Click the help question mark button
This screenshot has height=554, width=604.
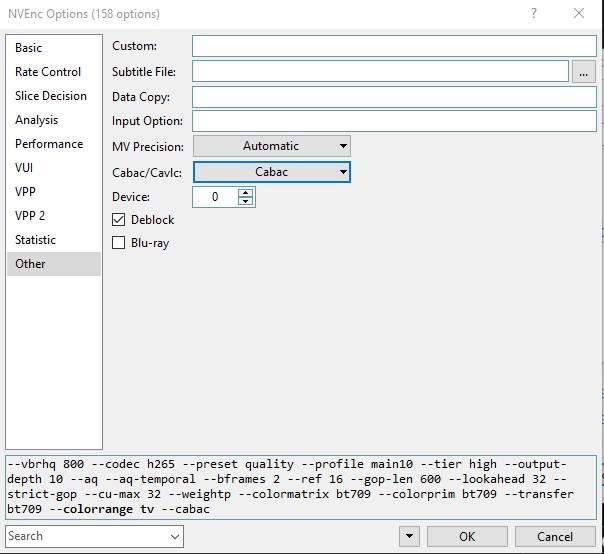tap(534, 13)
